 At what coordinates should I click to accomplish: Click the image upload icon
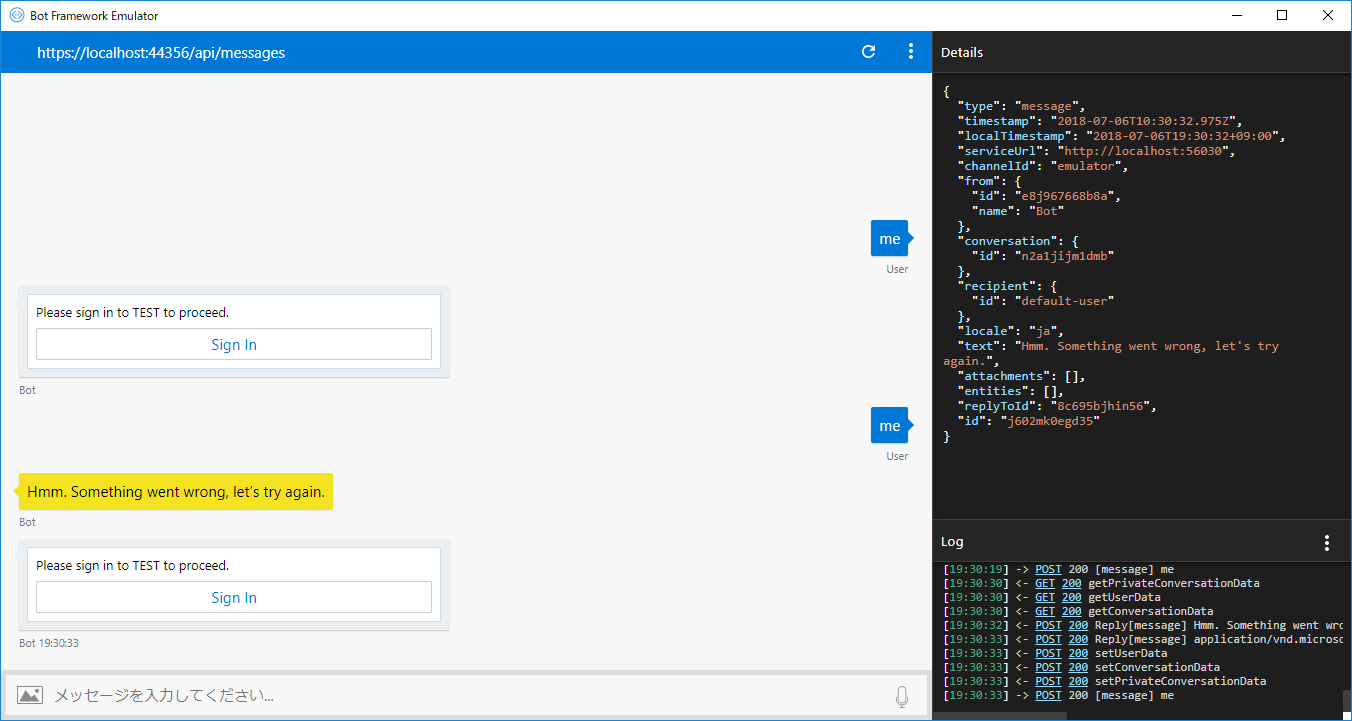pyautogui.click(x=30, y=695)
